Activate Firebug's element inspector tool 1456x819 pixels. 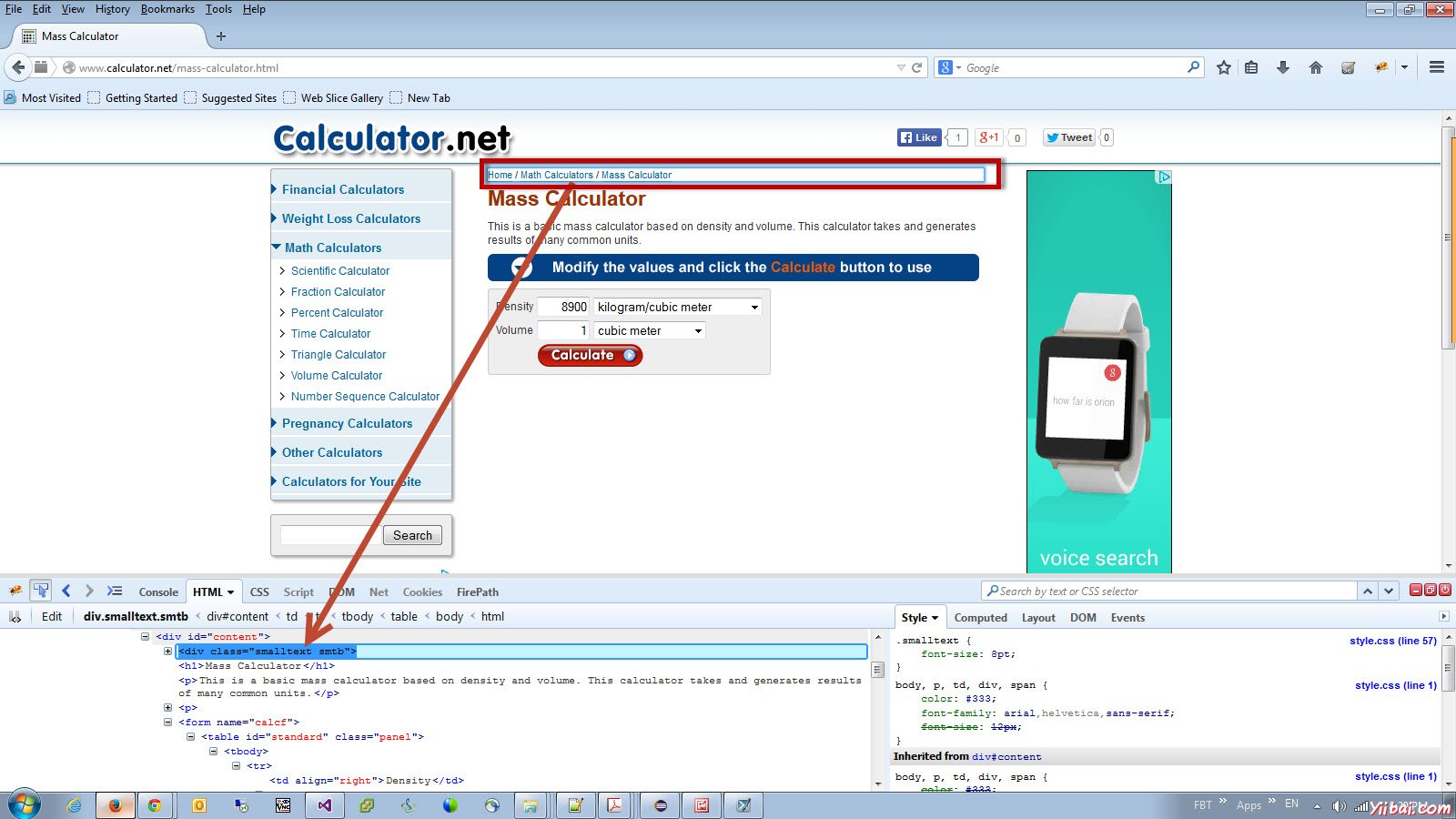coord(40,591)
